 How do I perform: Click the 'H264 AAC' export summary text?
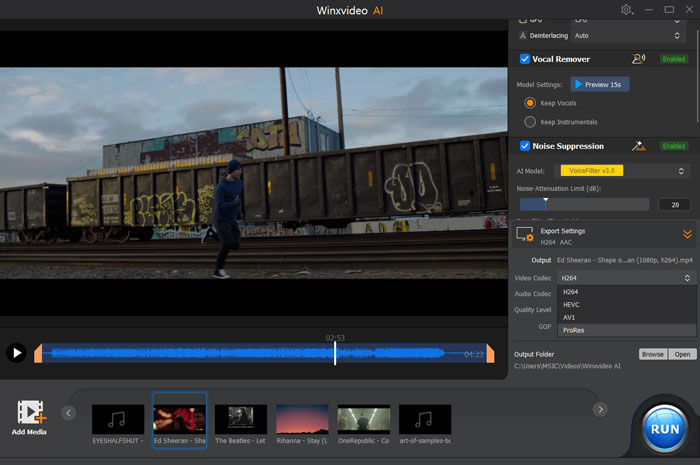[x=556, y=242]
